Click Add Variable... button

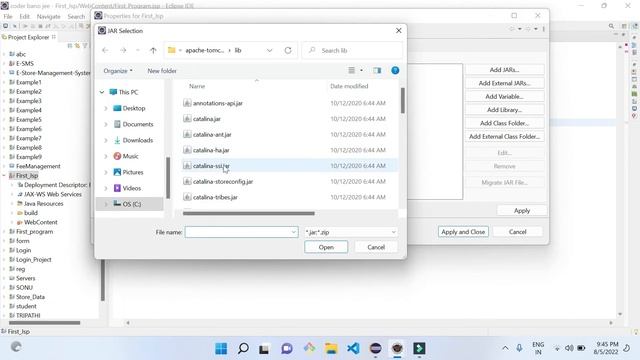coord(504,96)
